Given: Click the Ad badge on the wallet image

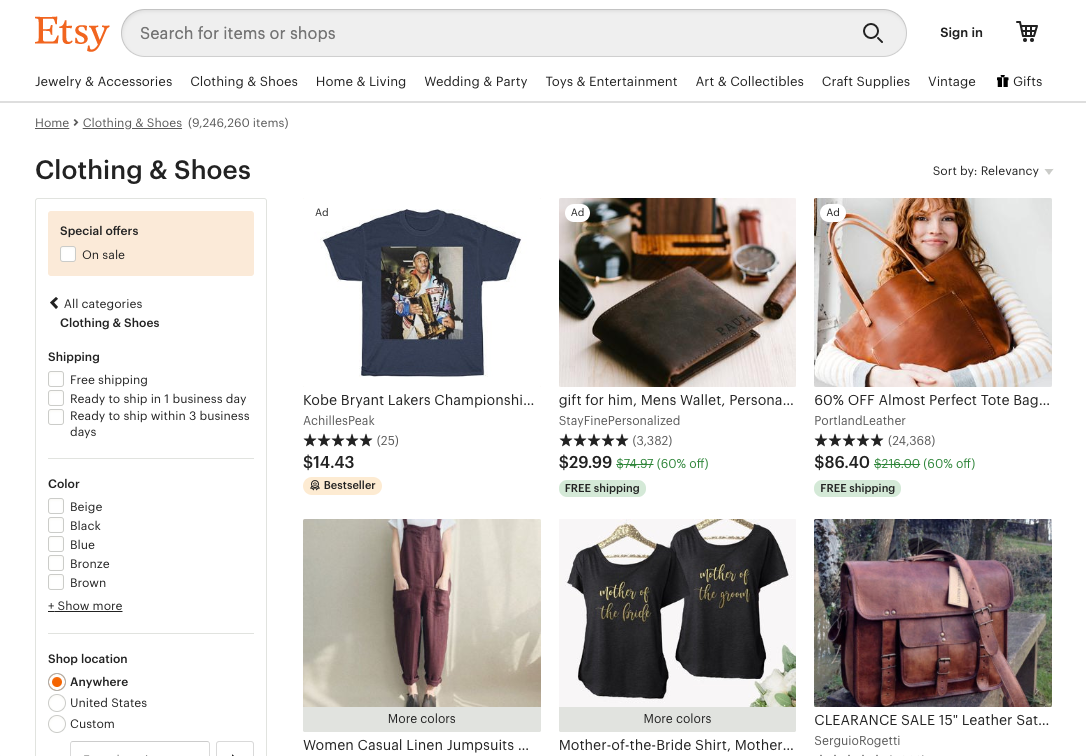Looking at the screenshot, I should pyautogui.click(x=578, y=213).
